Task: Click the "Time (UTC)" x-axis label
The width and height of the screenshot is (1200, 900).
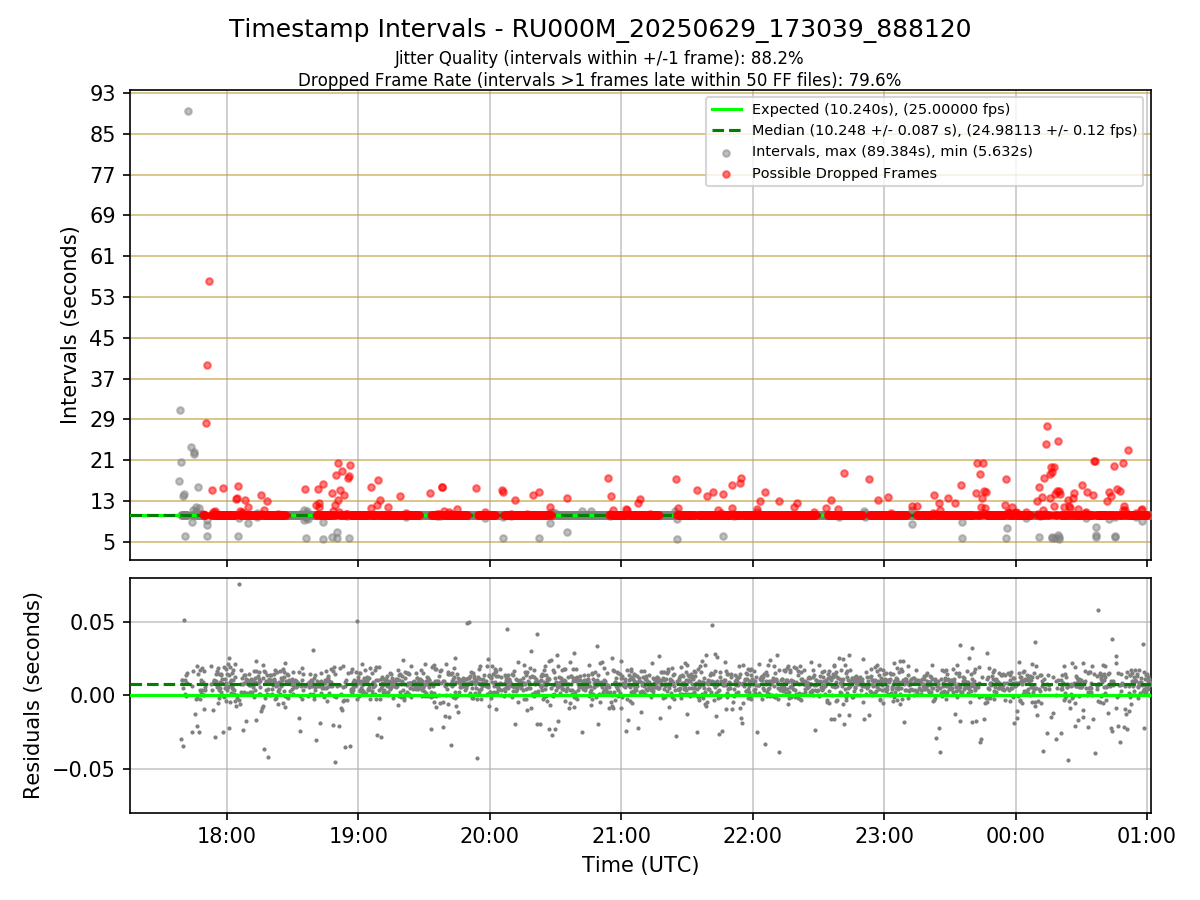Action: click(x=640, y=865)
